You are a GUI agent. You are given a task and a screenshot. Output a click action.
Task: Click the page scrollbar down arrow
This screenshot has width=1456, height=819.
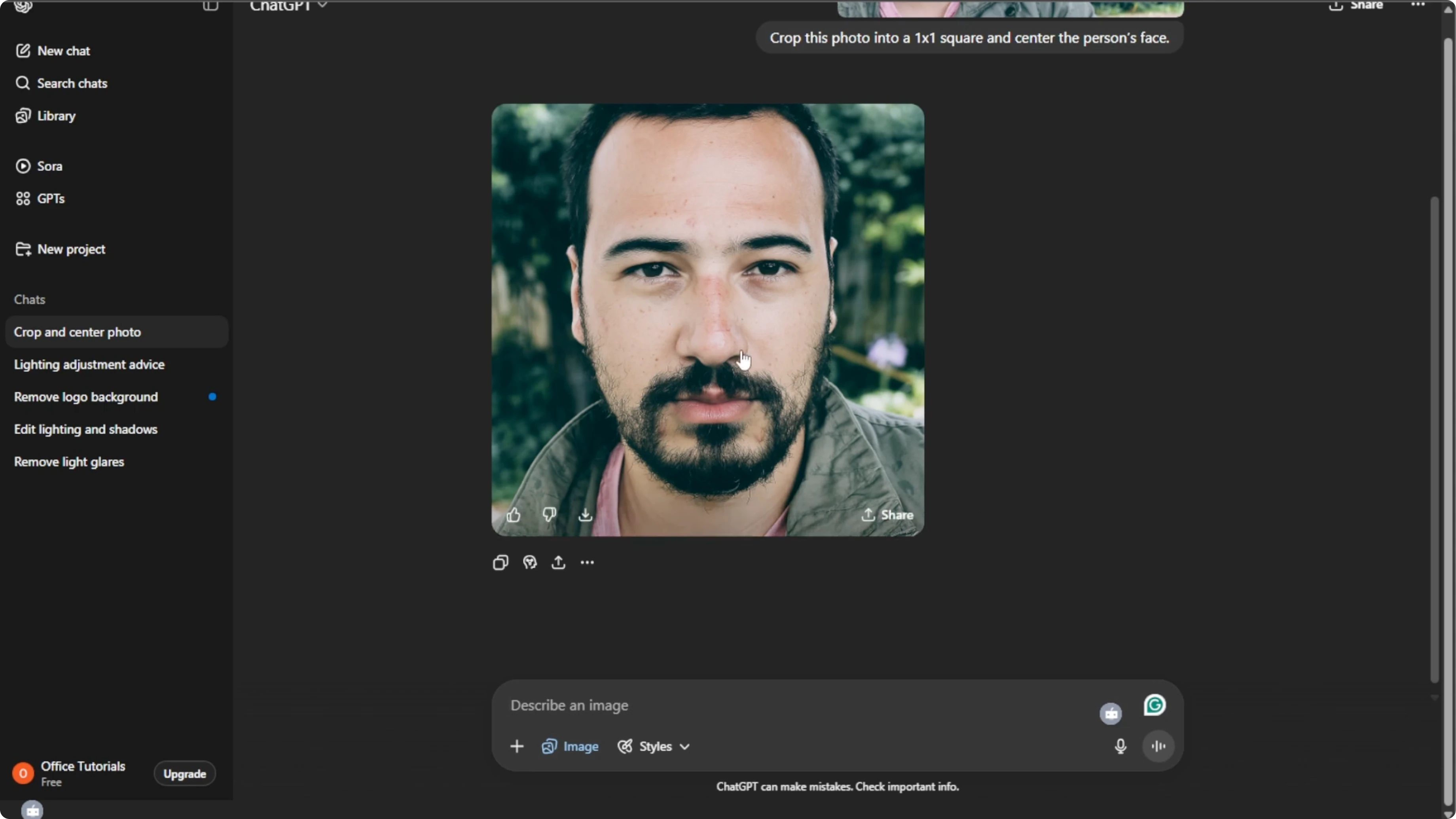(1448, 814)
